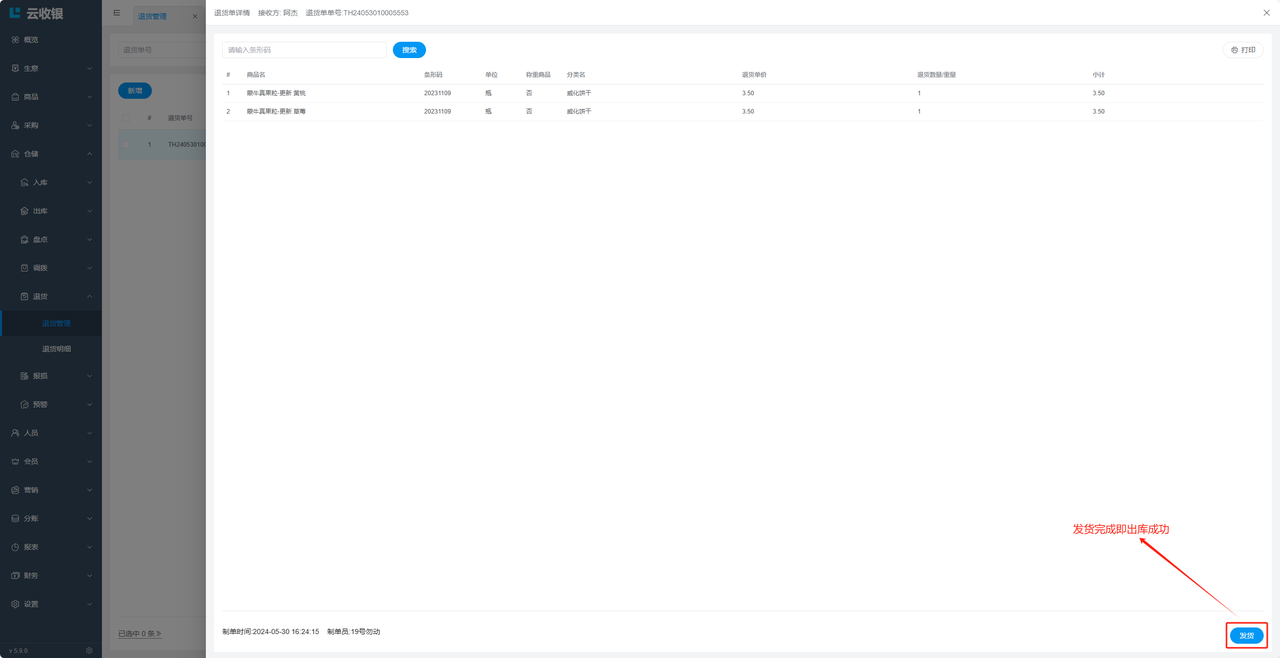
Task: Click the 报表 reports clock icon
Action: coord(15,547)
